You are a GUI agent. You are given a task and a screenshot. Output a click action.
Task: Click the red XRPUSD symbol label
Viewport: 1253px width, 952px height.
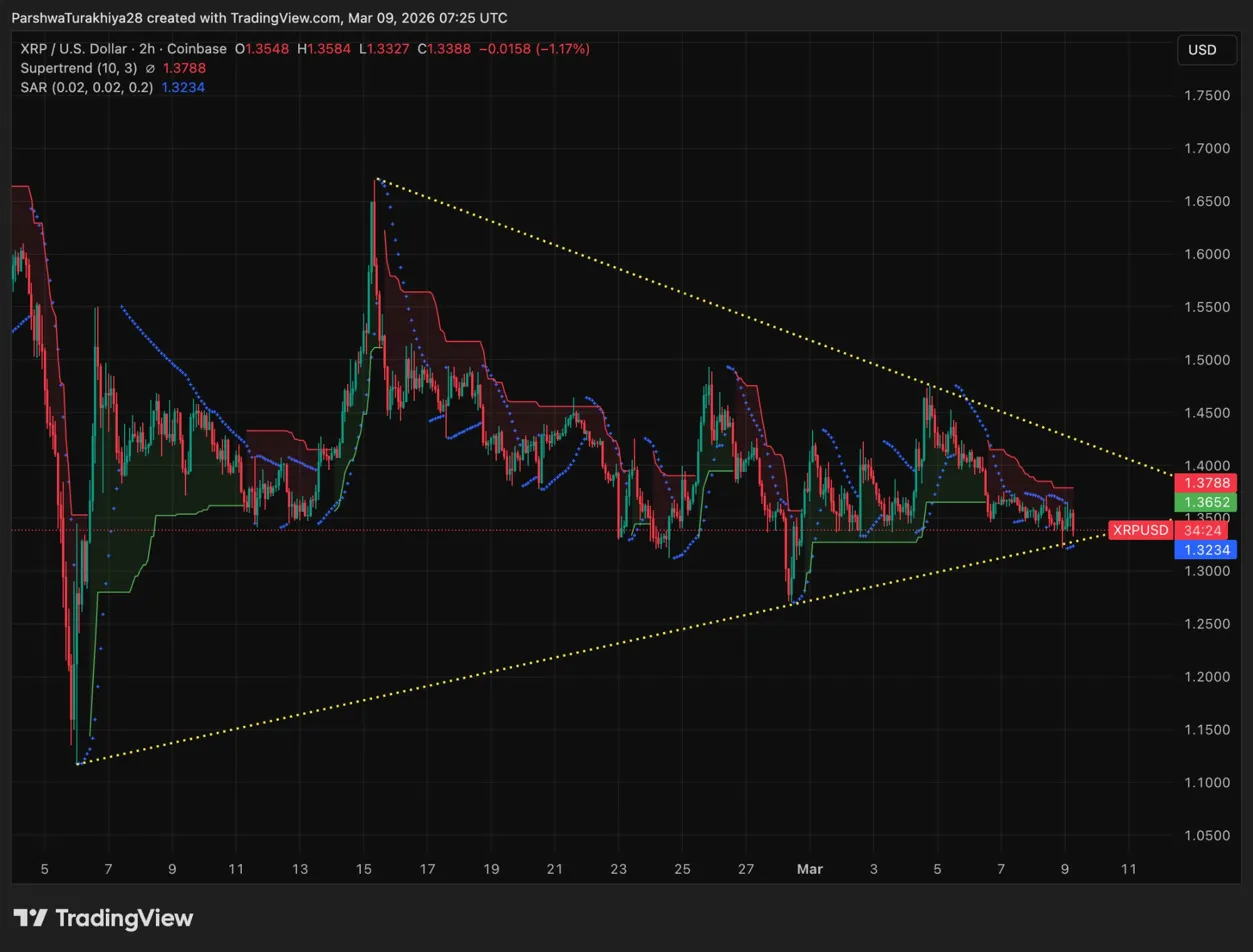point(1140,529)
